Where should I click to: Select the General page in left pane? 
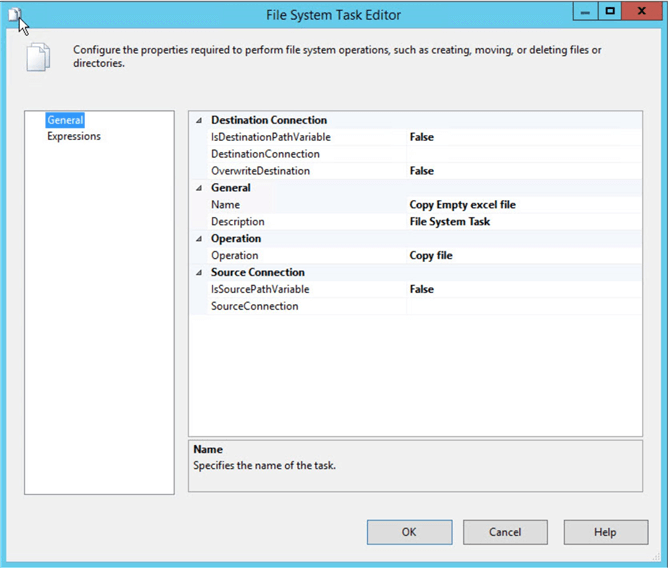65,120
